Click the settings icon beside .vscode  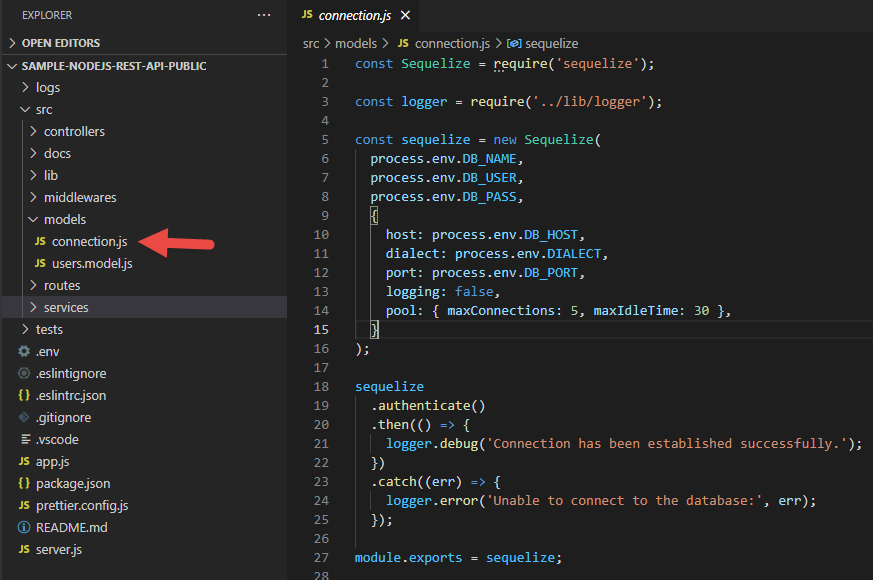(x=25, y=439)
